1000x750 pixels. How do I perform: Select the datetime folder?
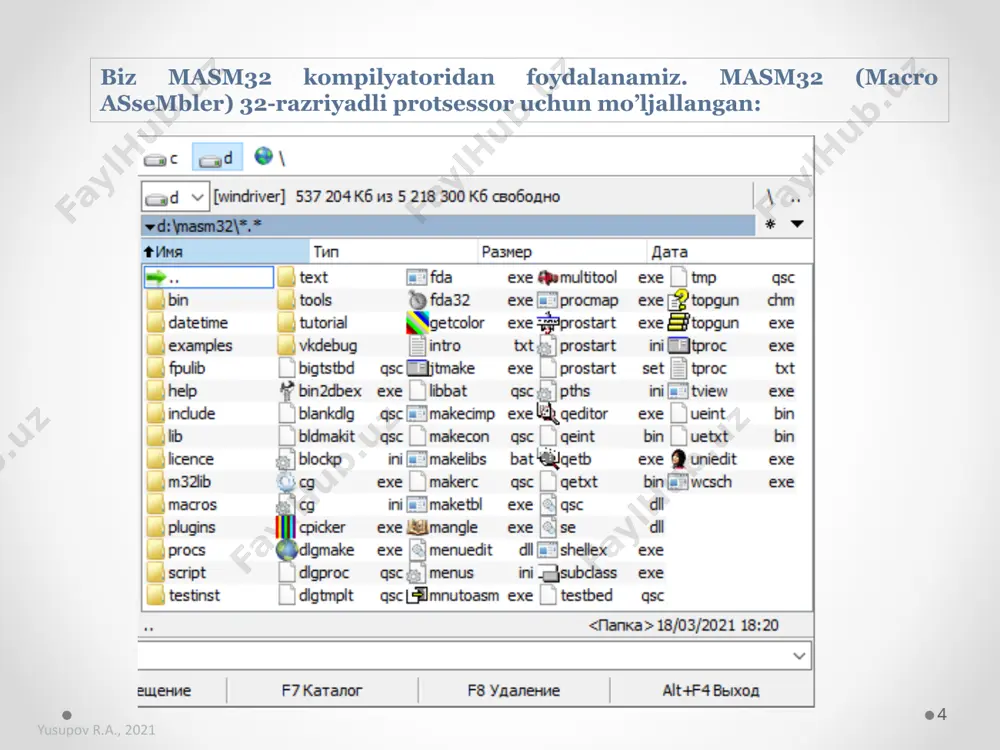pyautogui.click(x=187, y=323)
